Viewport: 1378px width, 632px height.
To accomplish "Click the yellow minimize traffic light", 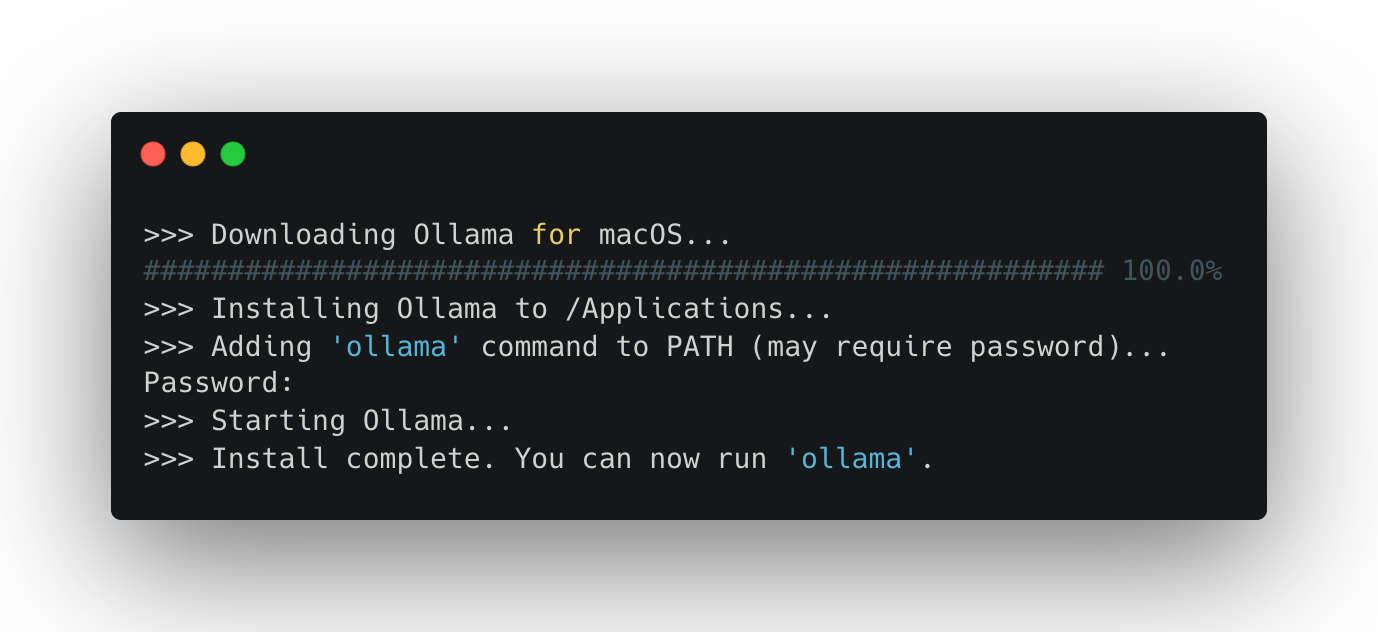I will click(x=193, y=154).
